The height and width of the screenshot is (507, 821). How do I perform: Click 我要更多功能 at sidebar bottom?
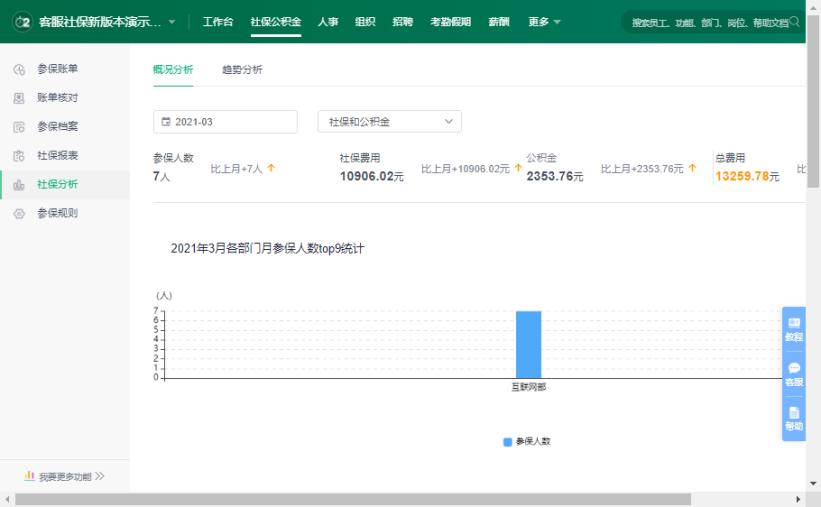pos(65,477)
